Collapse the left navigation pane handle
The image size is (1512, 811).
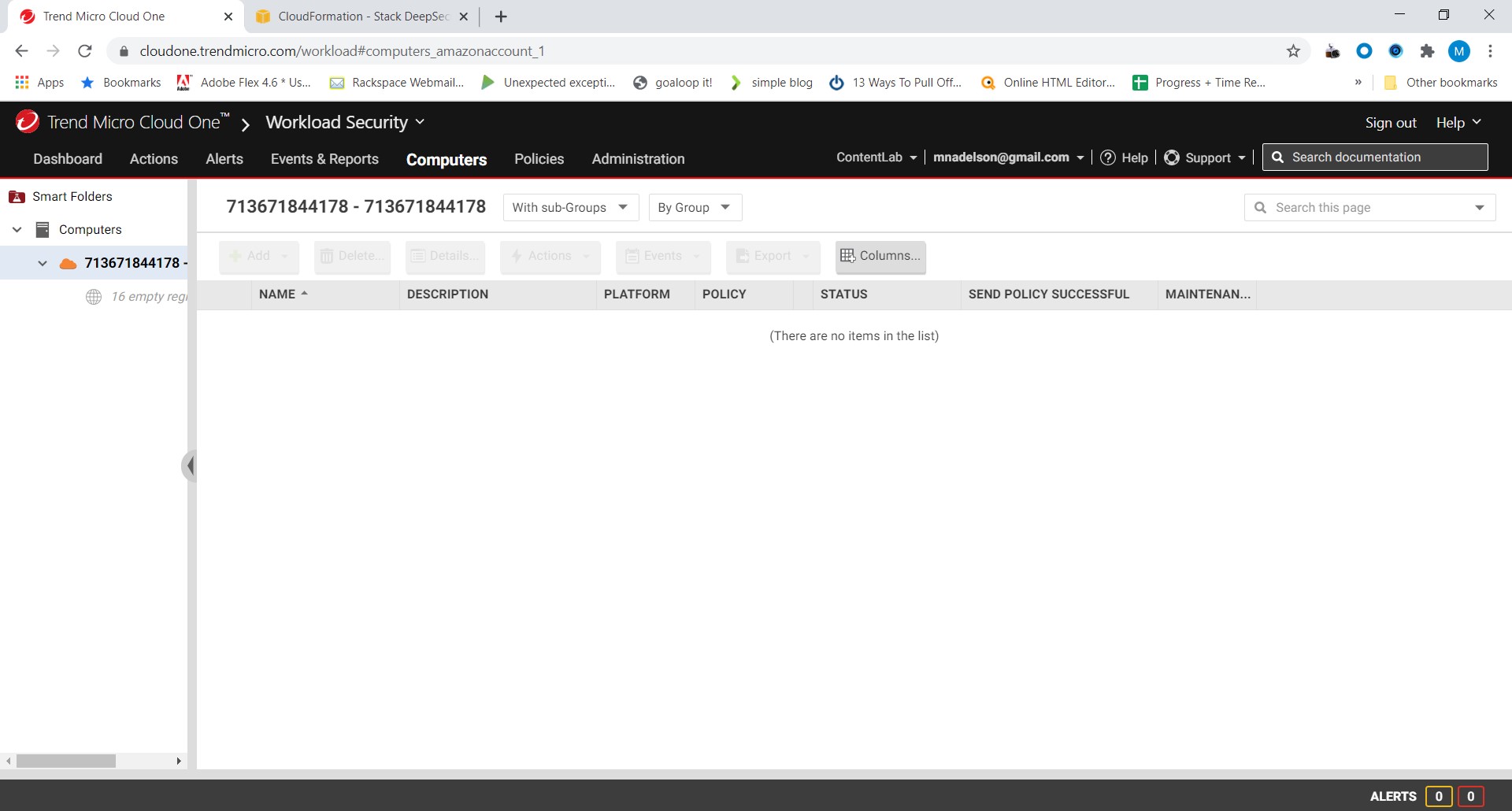point(189,466)
